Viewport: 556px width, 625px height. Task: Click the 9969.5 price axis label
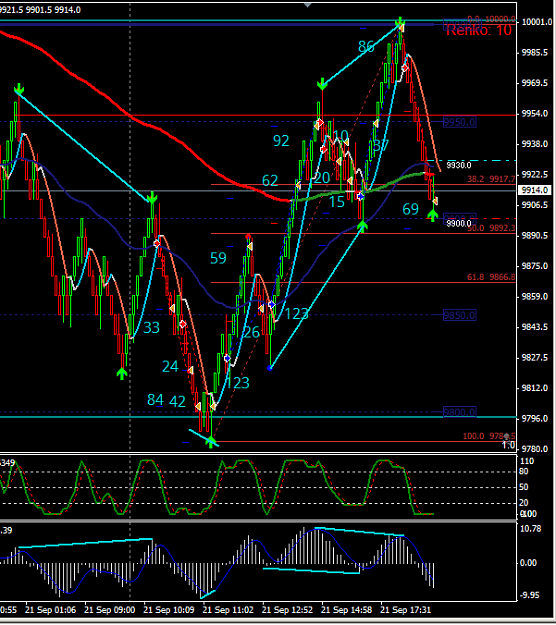534,83
